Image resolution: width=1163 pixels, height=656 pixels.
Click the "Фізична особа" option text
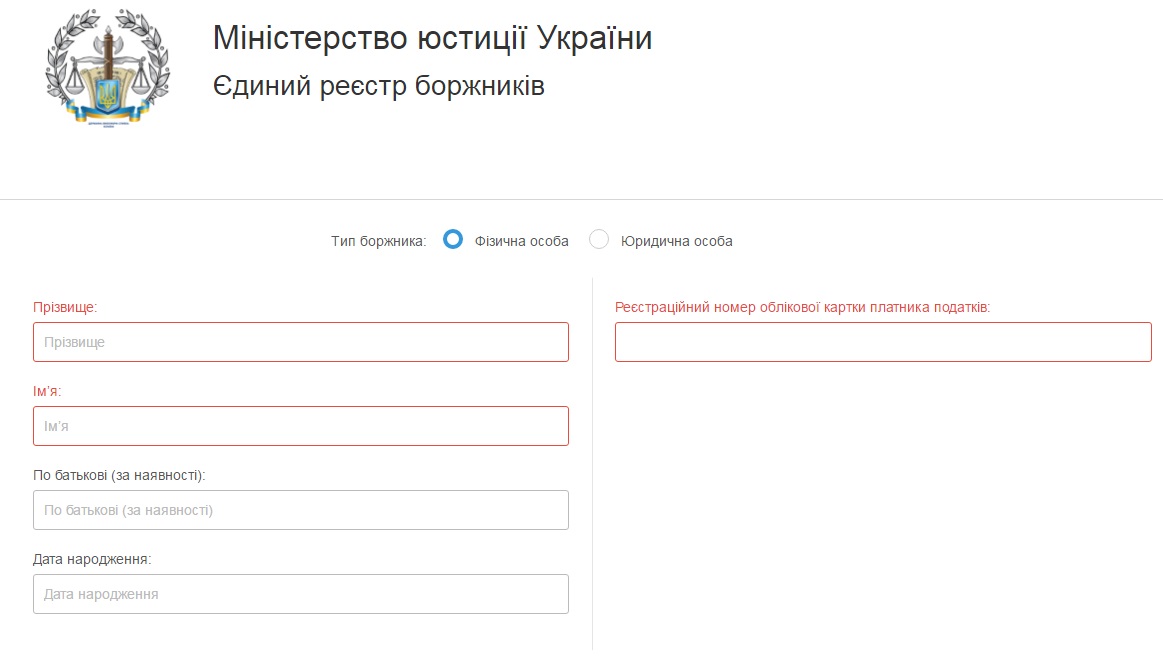tap(521, 241)
